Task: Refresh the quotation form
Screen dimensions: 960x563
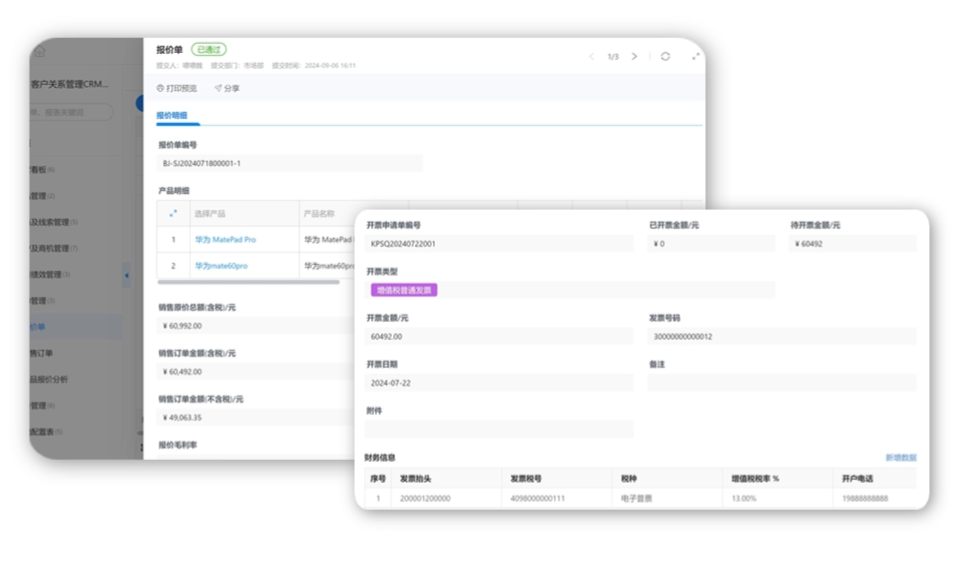Action: (x=666, y=56)
